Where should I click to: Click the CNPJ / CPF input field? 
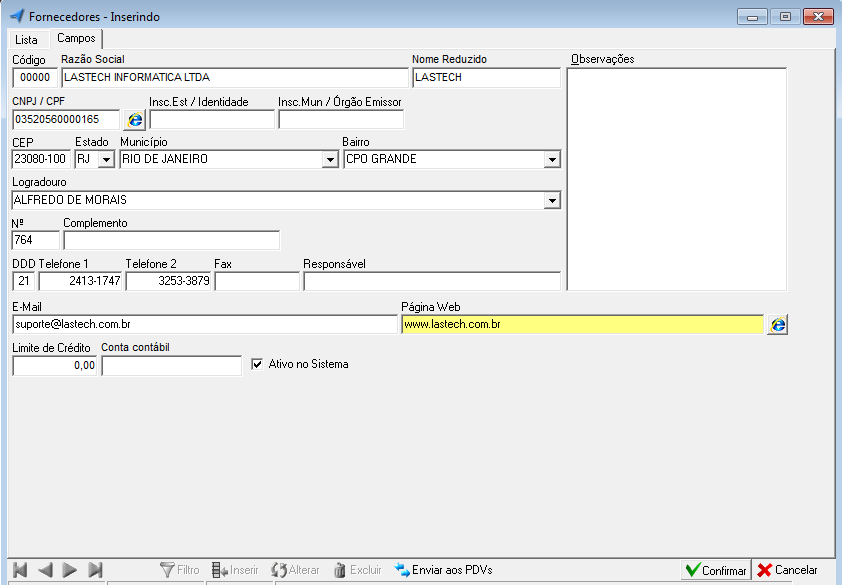[66, 119]
